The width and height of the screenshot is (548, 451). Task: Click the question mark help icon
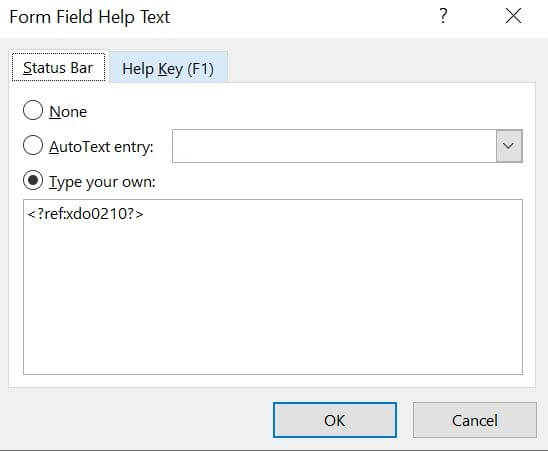click(443, 16)
